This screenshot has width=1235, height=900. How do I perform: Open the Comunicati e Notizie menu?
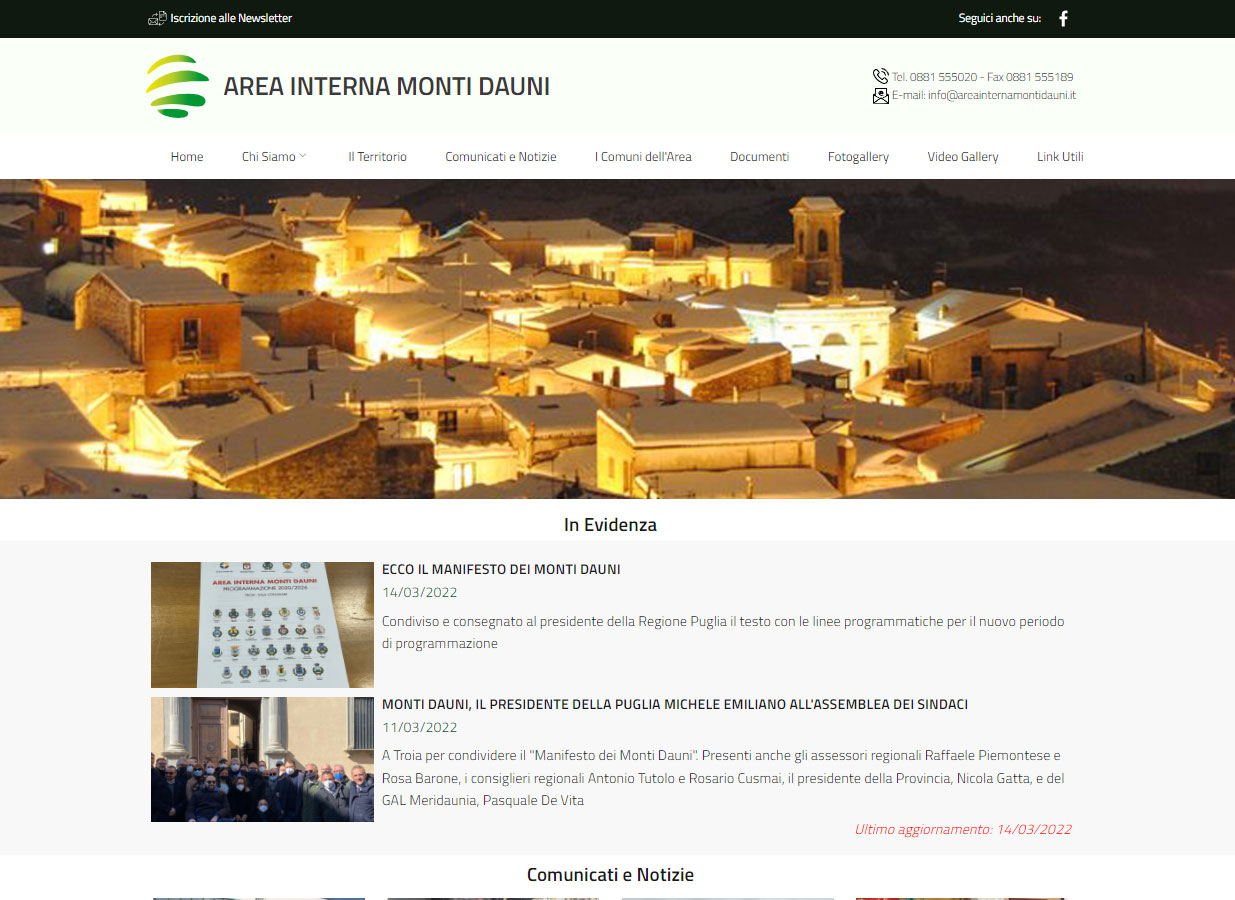501,157
